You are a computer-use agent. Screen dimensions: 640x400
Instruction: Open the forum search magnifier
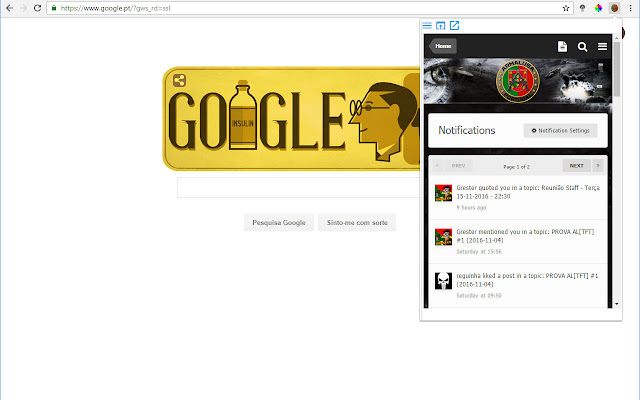tap(582, 47)
